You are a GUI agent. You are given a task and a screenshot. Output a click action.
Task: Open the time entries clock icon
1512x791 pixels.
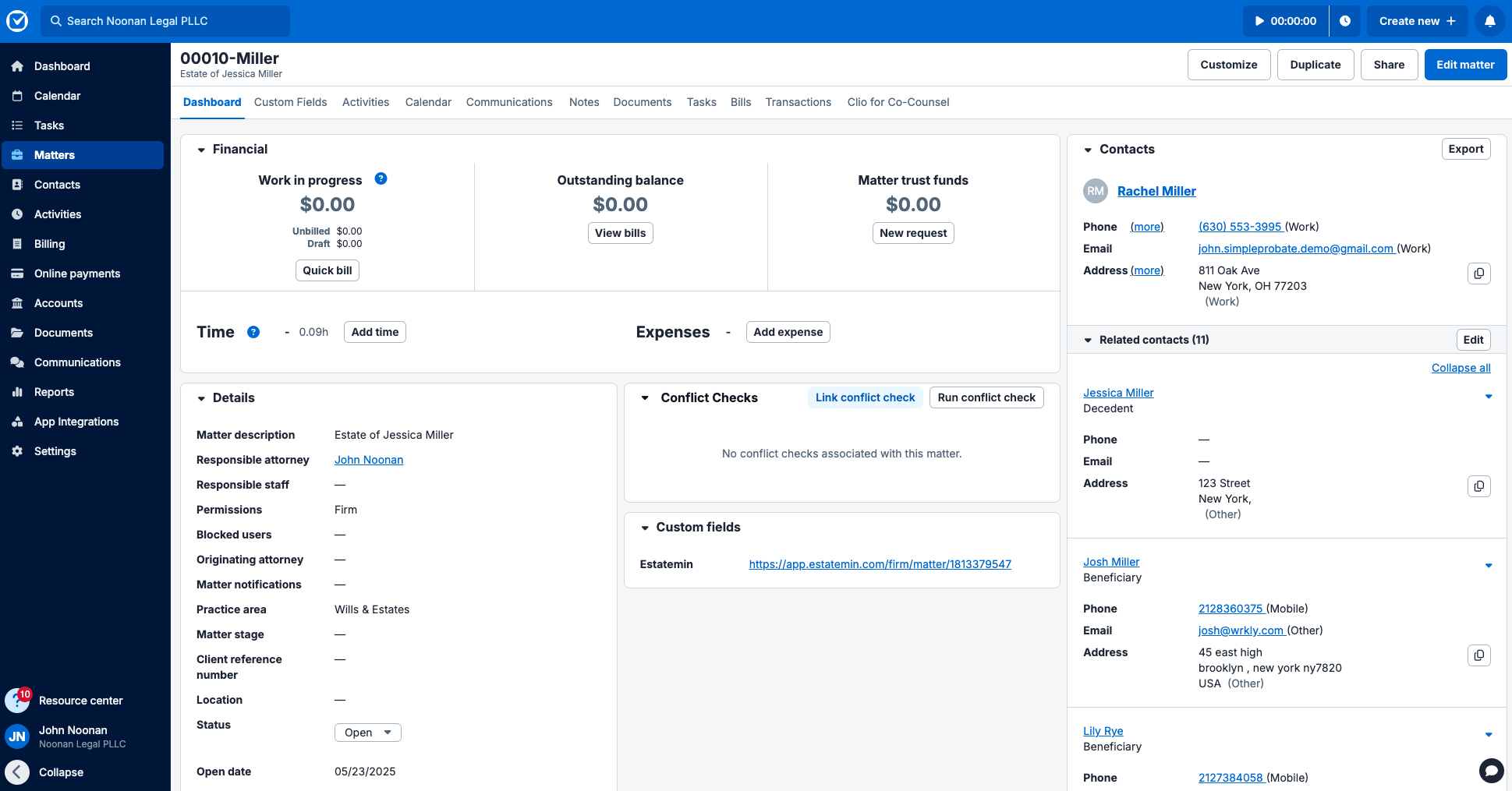1345,21
